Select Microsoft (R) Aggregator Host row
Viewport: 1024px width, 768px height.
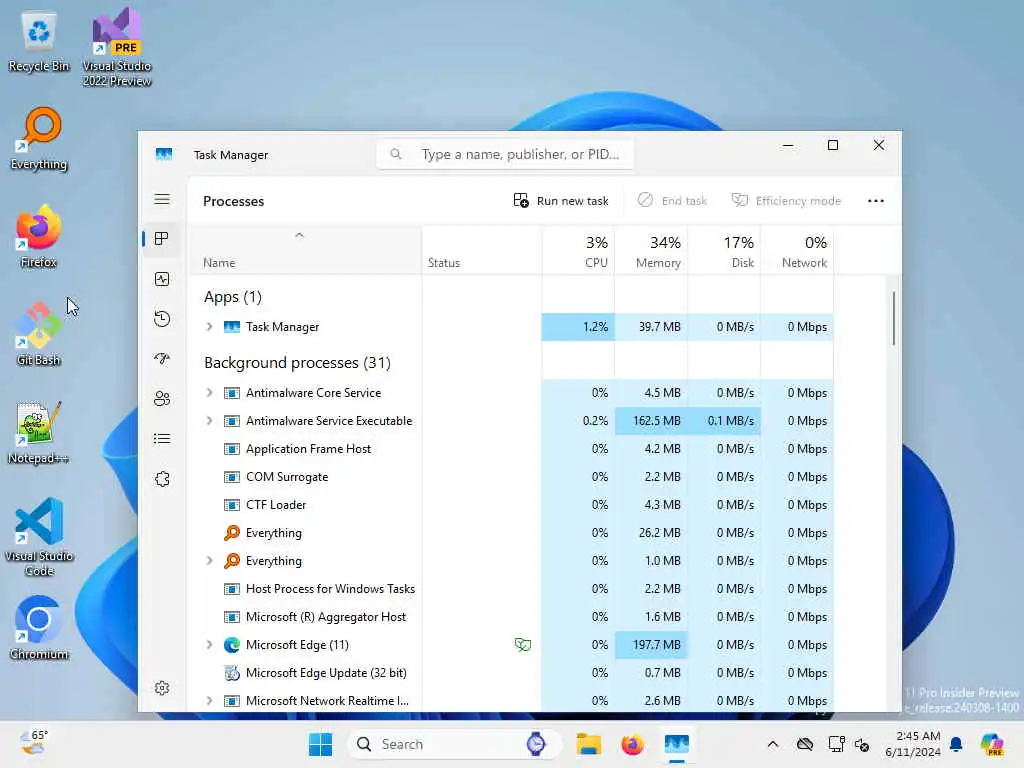coord(511,616)
